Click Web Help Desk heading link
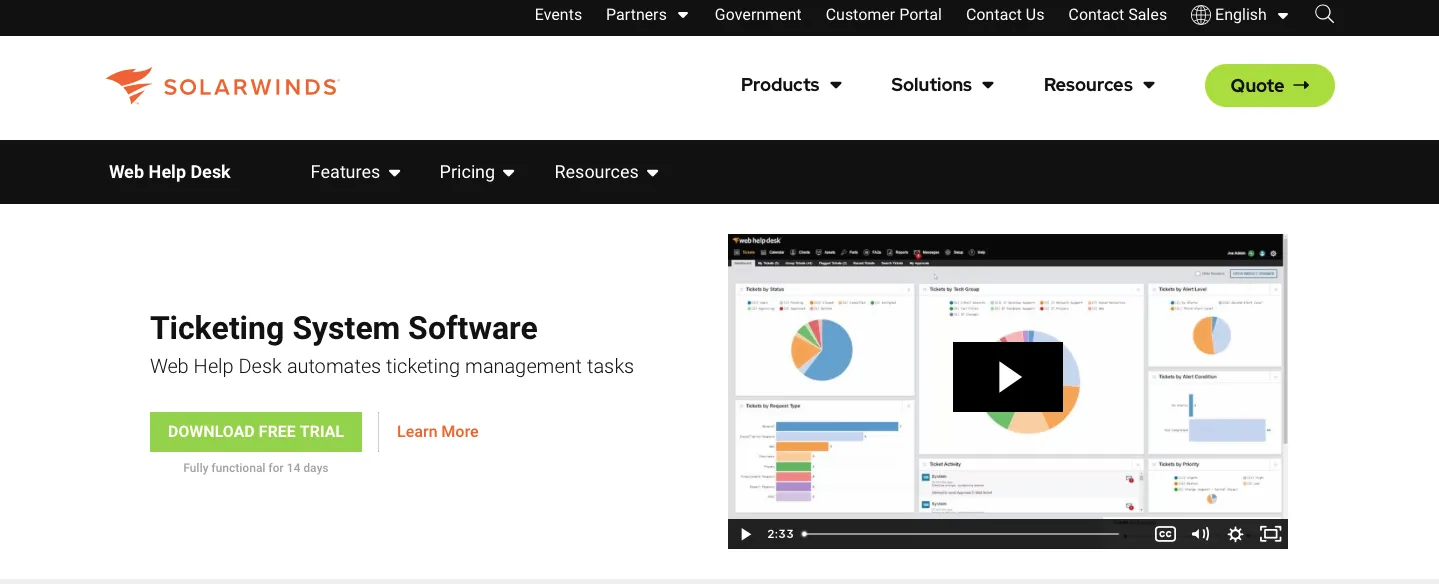Image resolution: width=1439 pixels, height=584 pixels. click(170, 172)
